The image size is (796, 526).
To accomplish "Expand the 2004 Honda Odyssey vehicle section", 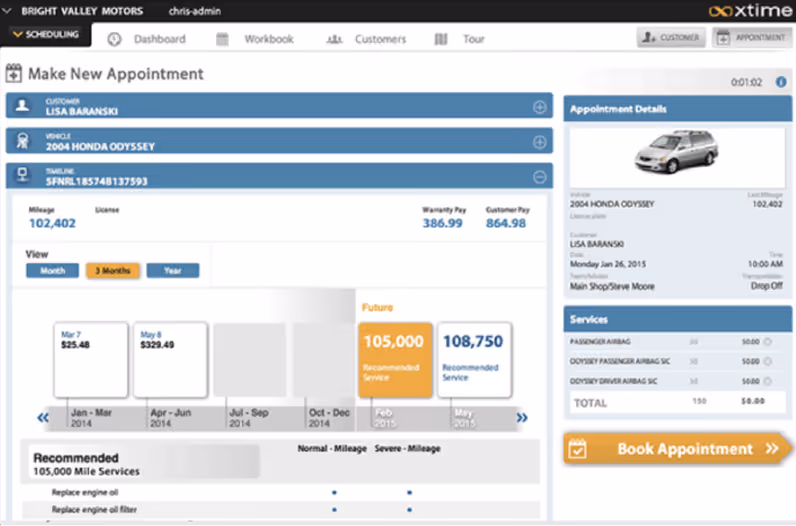I will click(x=540, y=142).
